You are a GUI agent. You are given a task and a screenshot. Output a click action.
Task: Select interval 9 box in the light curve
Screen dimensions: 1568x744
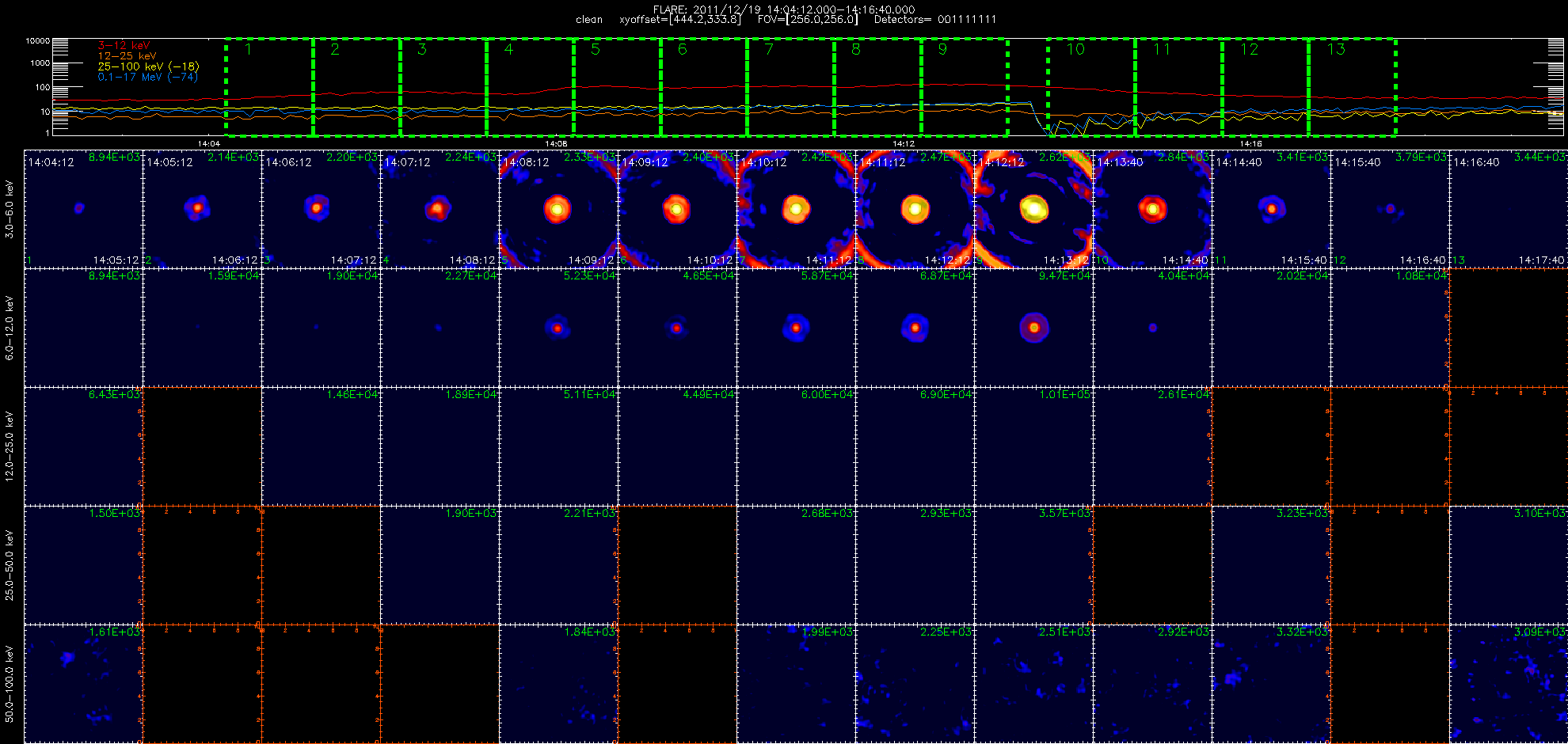coord(964,87)
